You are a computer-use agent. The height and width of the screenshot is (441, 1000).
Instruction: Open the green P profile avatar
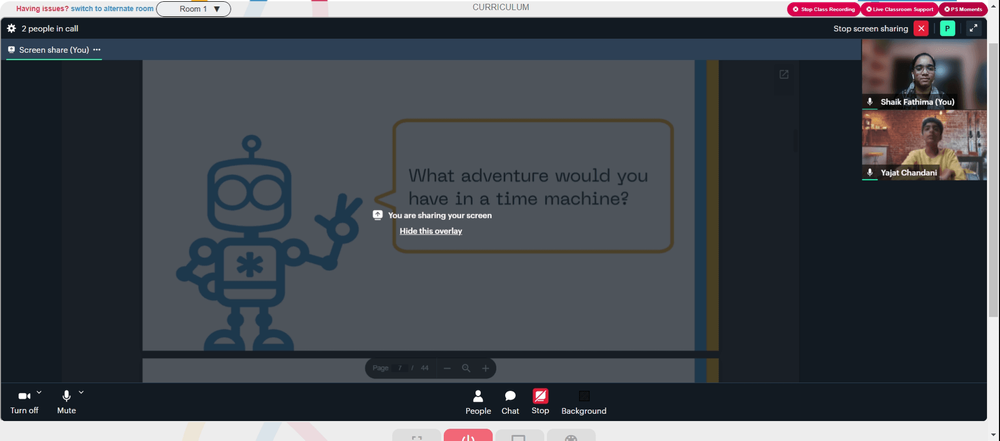click(x=948, y=29)
